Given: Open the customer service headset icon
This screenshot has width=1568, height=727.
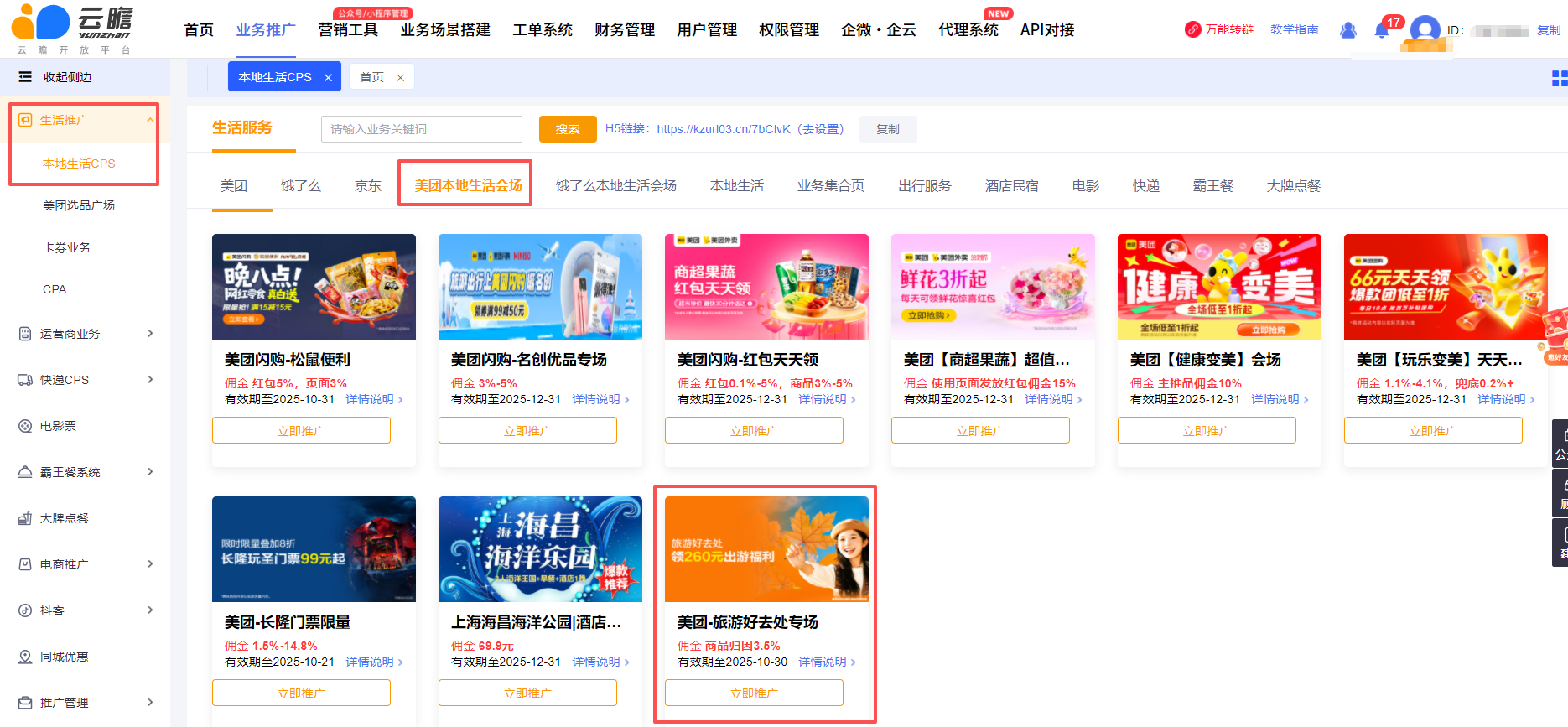Looking at the screenshot, I should click(x=1348, y=30).
